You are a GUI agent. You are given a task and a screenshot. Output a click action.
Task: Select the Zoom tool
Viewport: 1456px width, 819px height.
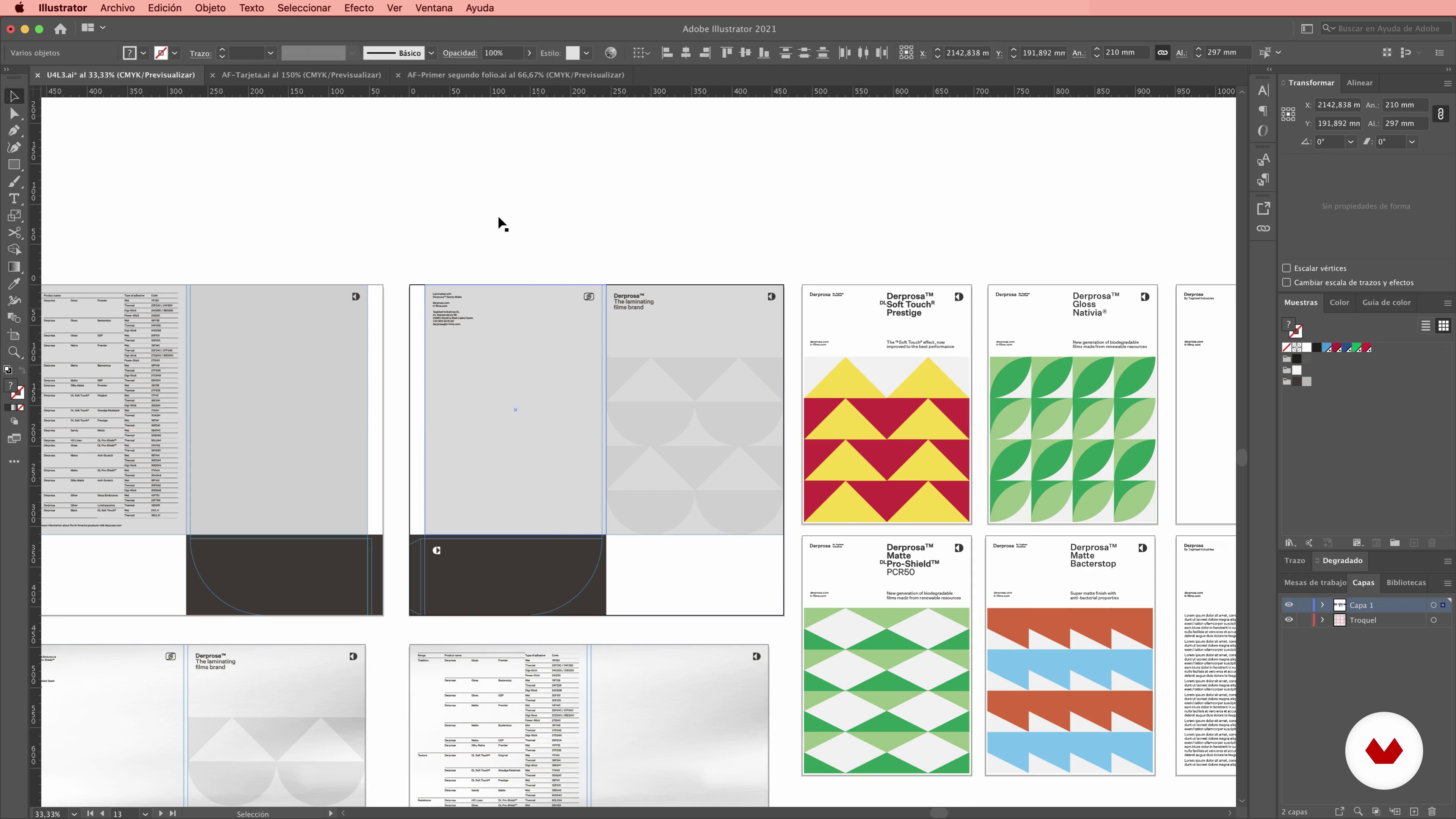14,352
